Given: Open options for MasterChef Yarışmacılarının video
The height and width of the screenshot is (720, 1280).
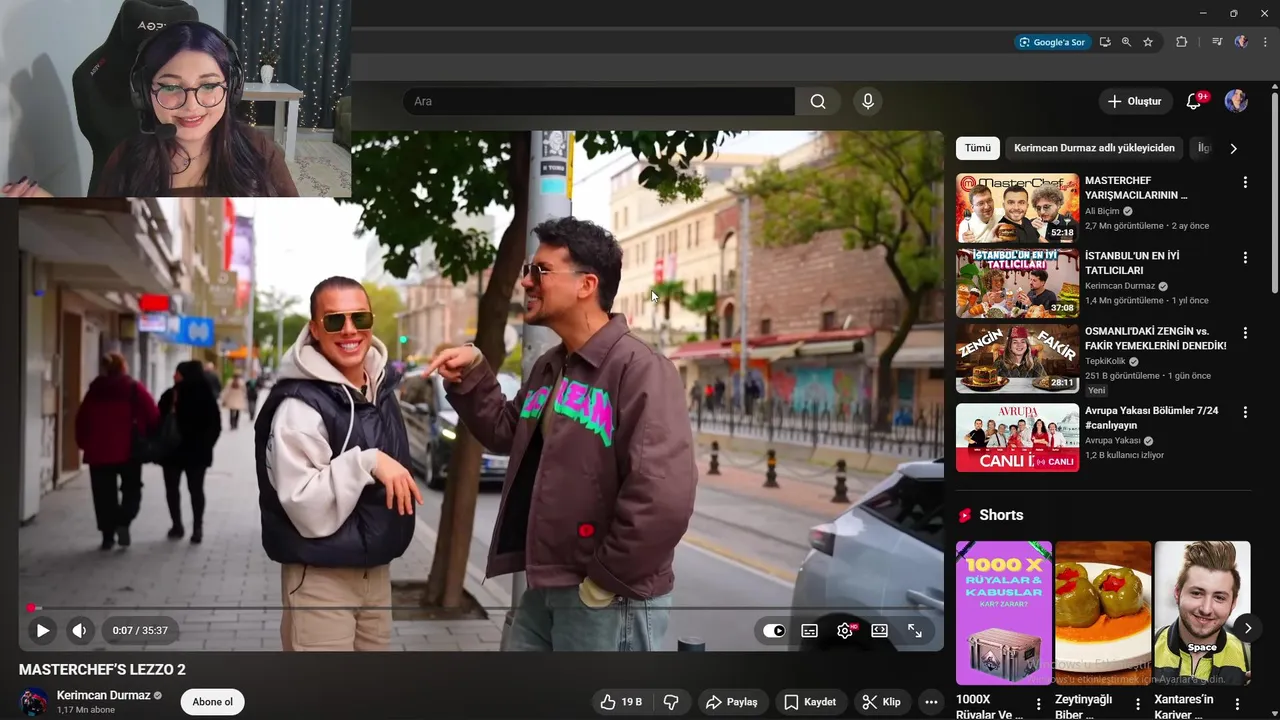Looking at the screenshot, I should pos(1245,182).
